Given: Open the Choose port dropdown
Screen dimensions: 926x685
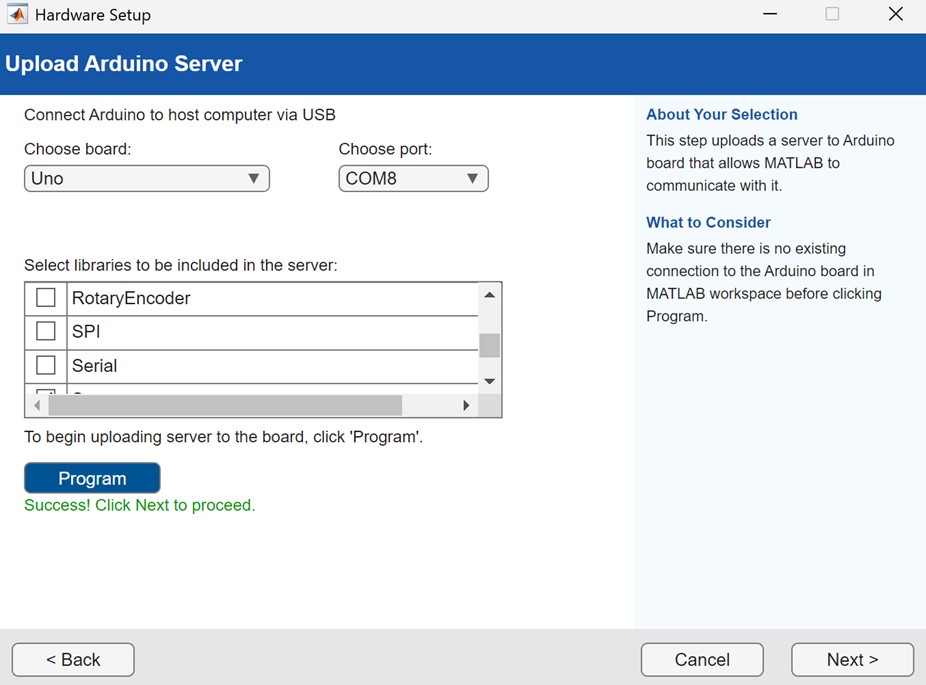Looking at the screenshot, I should [413, 178].
